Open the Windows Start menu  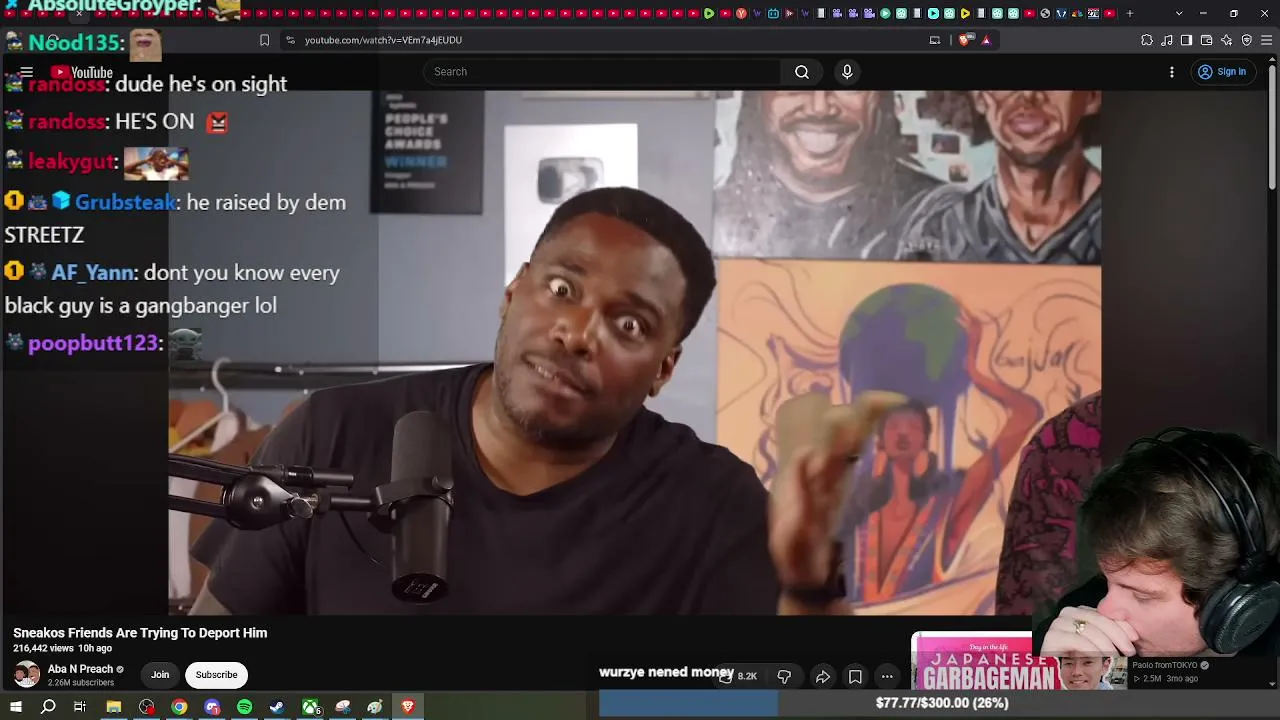pyautogui.click(x=16, y=707)
